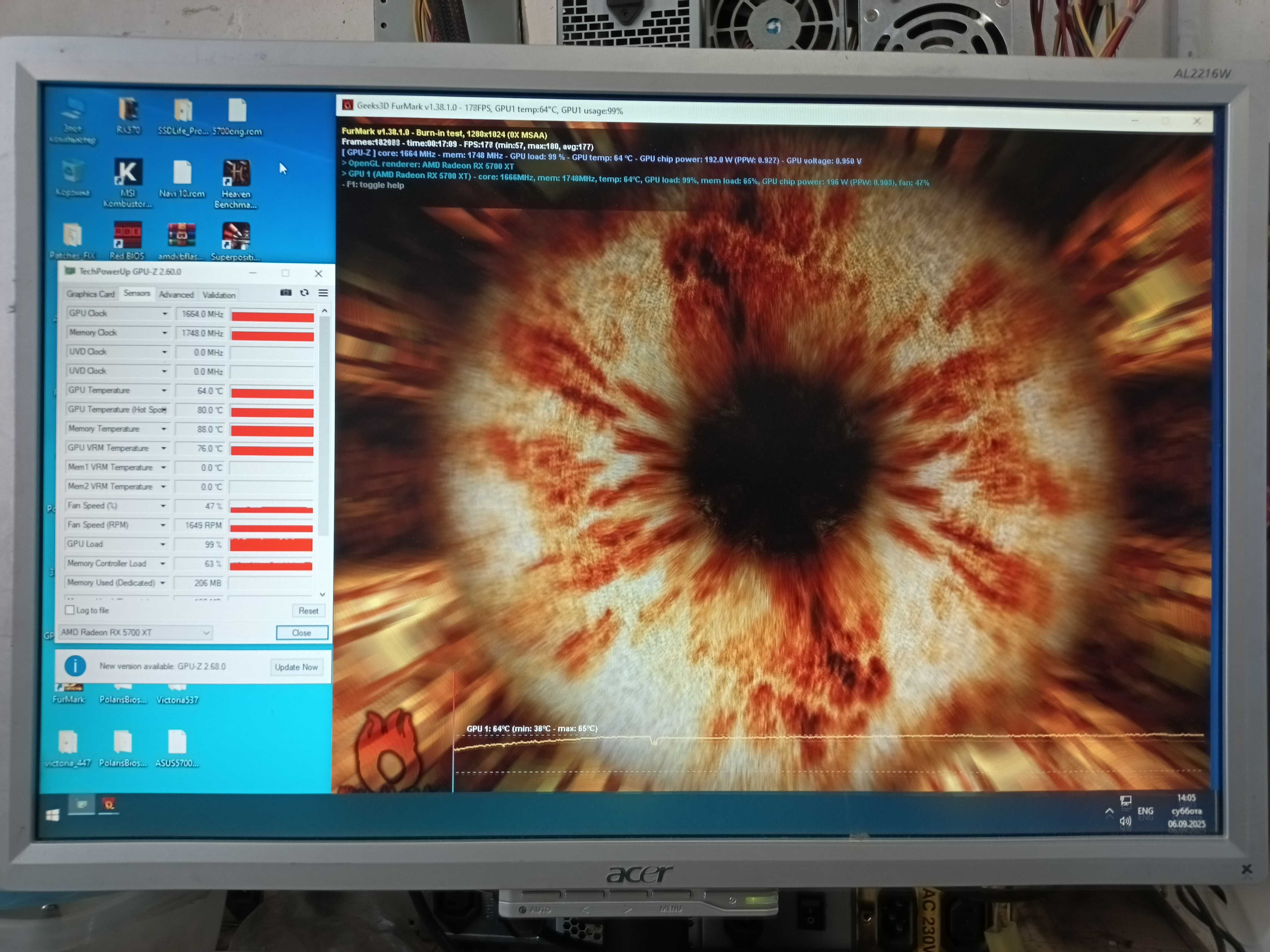Click the ENG language indicator
Viewport: 1270px width, 952px height.
click(1146, 811)
